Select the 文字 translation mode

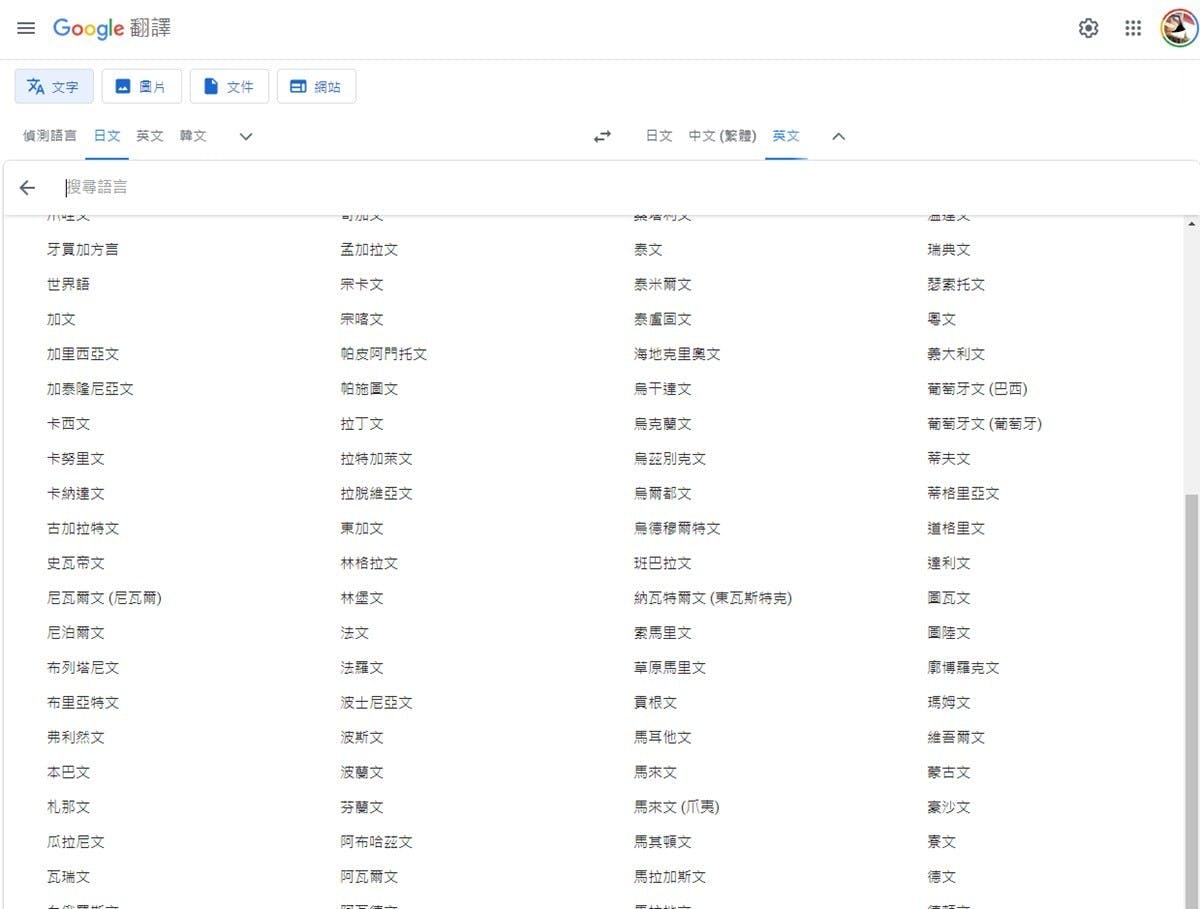point(54,86)
